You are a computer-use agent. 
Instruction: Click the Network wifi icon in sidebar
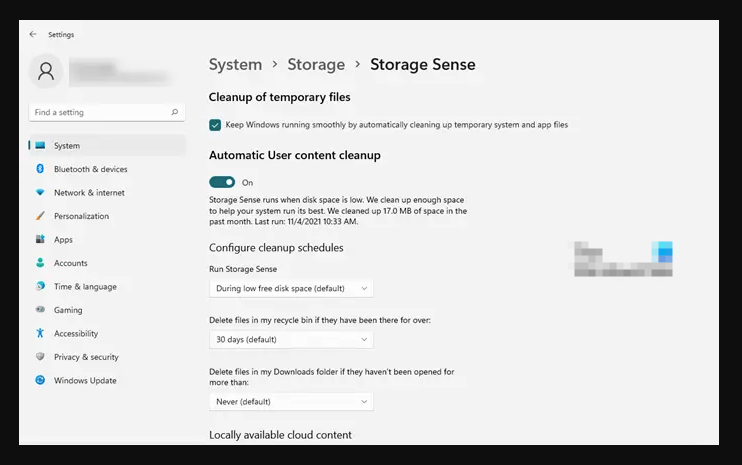click(x=40, y=193)
